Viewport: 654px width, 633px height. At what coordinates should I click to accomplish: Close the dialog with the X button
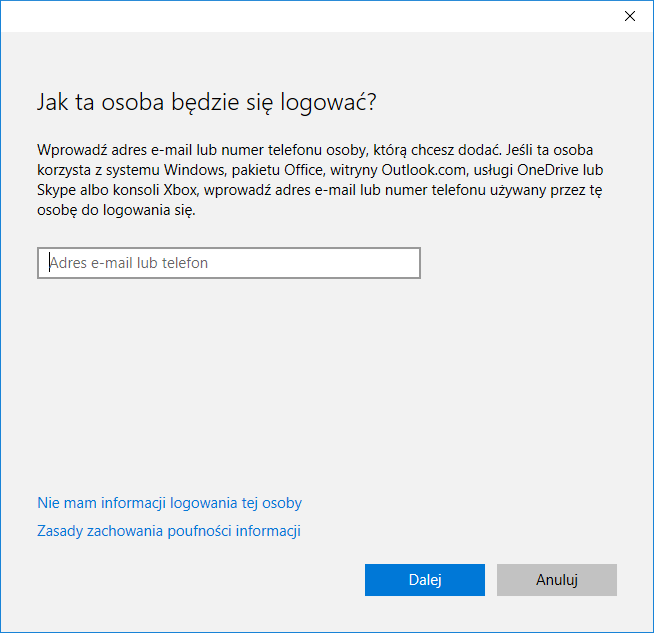[629, 15]
